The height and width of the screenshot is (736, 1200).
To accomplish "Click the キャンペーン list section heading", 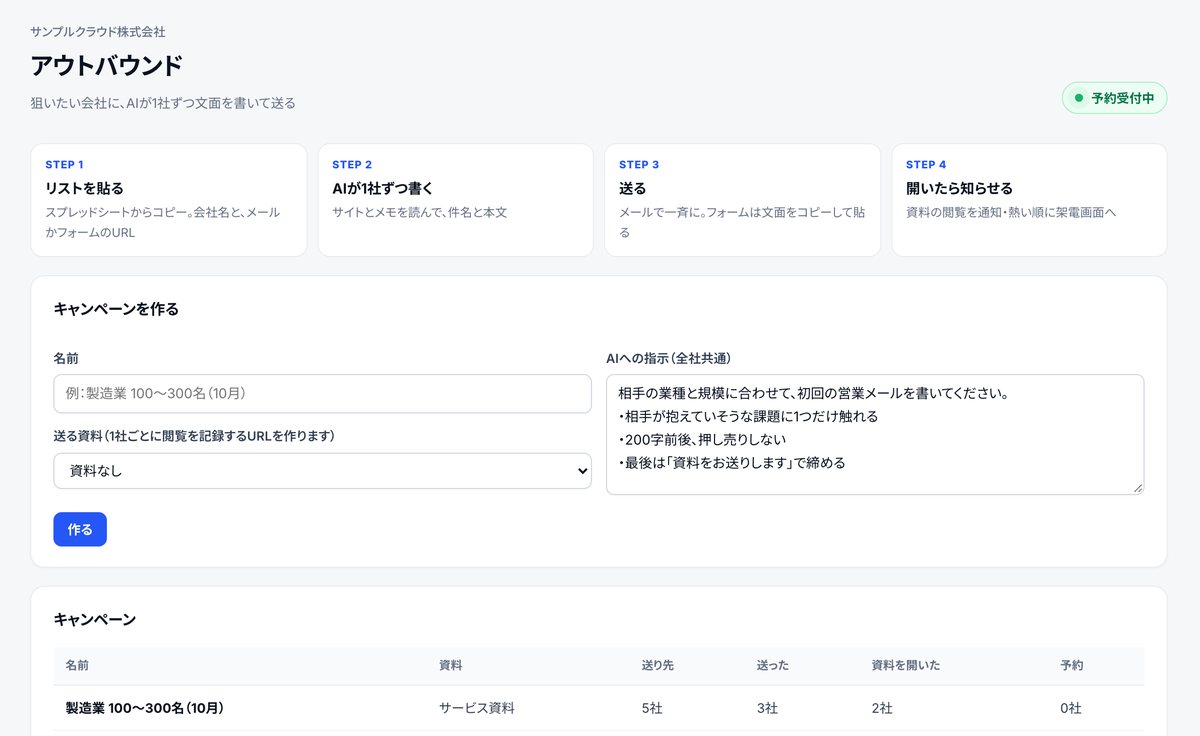I will 95,619.
